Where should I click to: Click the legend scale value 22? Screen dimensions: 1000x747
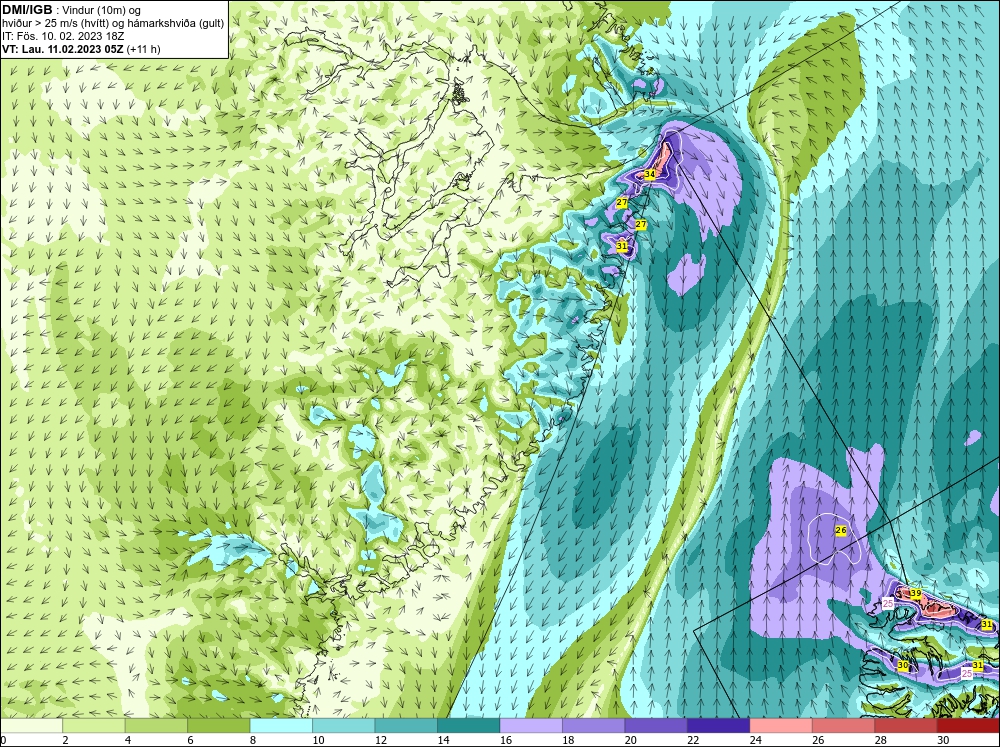click(x=693, y=740)
